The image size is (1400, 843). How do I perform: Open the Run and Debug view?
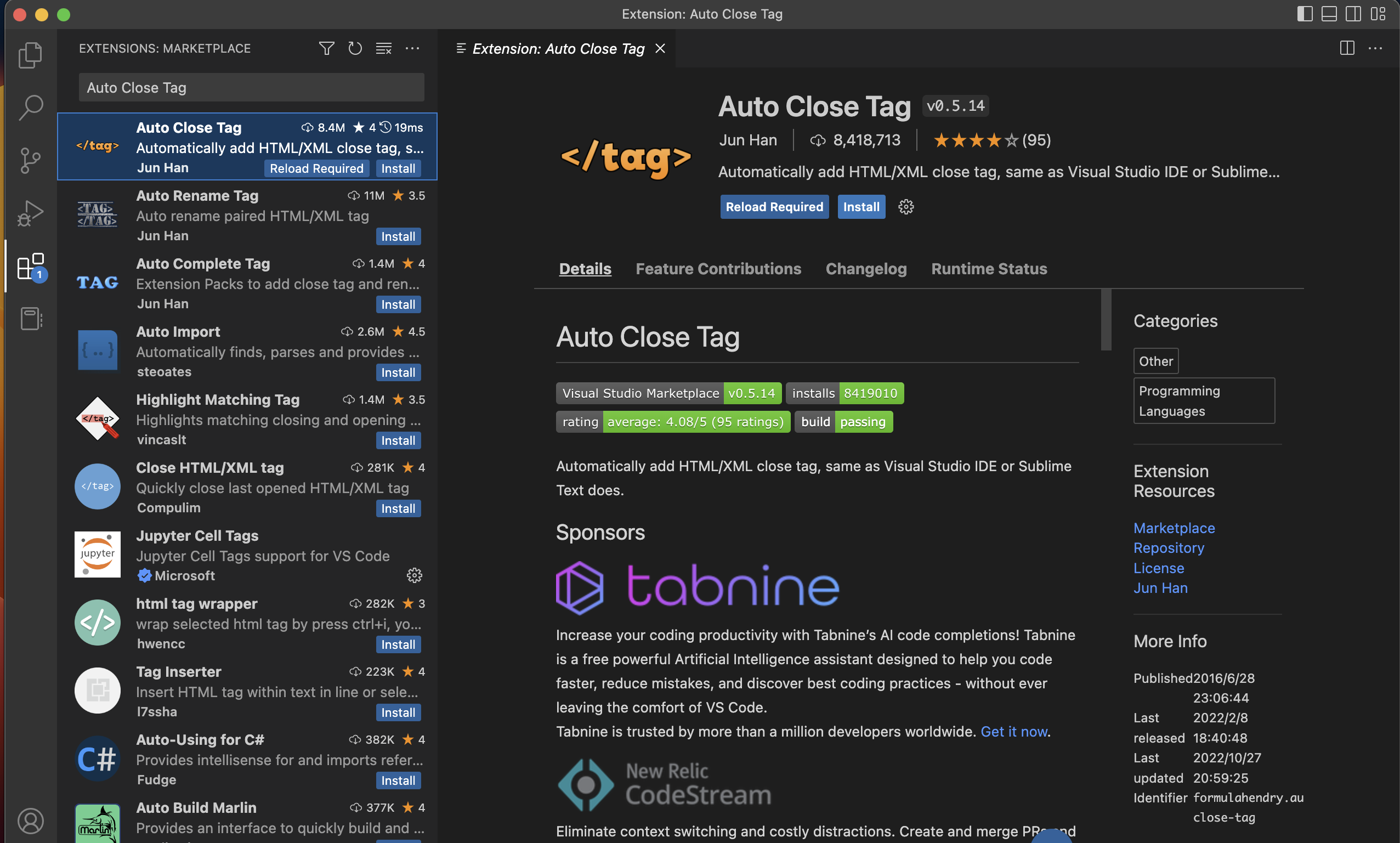pyautogui.click(x=31, y=213)
